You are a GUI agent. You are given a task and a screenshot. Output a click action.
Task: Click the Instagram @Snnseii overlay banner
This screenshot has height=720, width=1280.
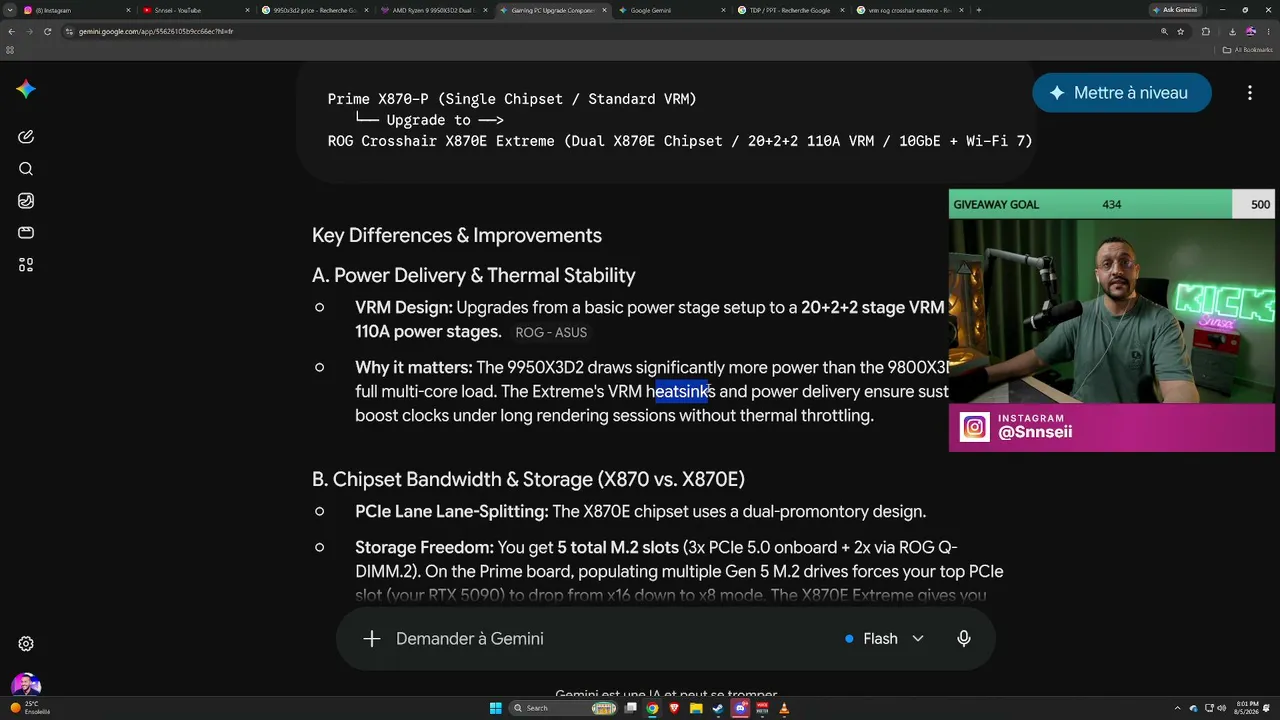(1112, 427)
